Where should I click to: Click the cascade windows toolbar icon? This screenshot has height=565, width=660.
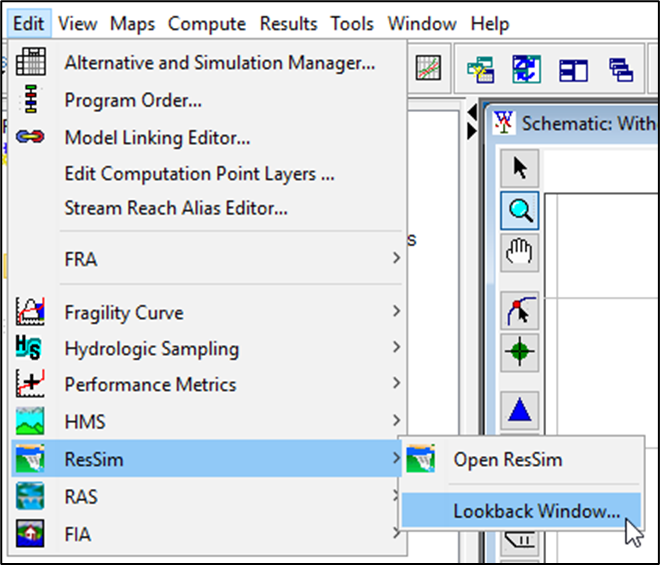point(621,69)
